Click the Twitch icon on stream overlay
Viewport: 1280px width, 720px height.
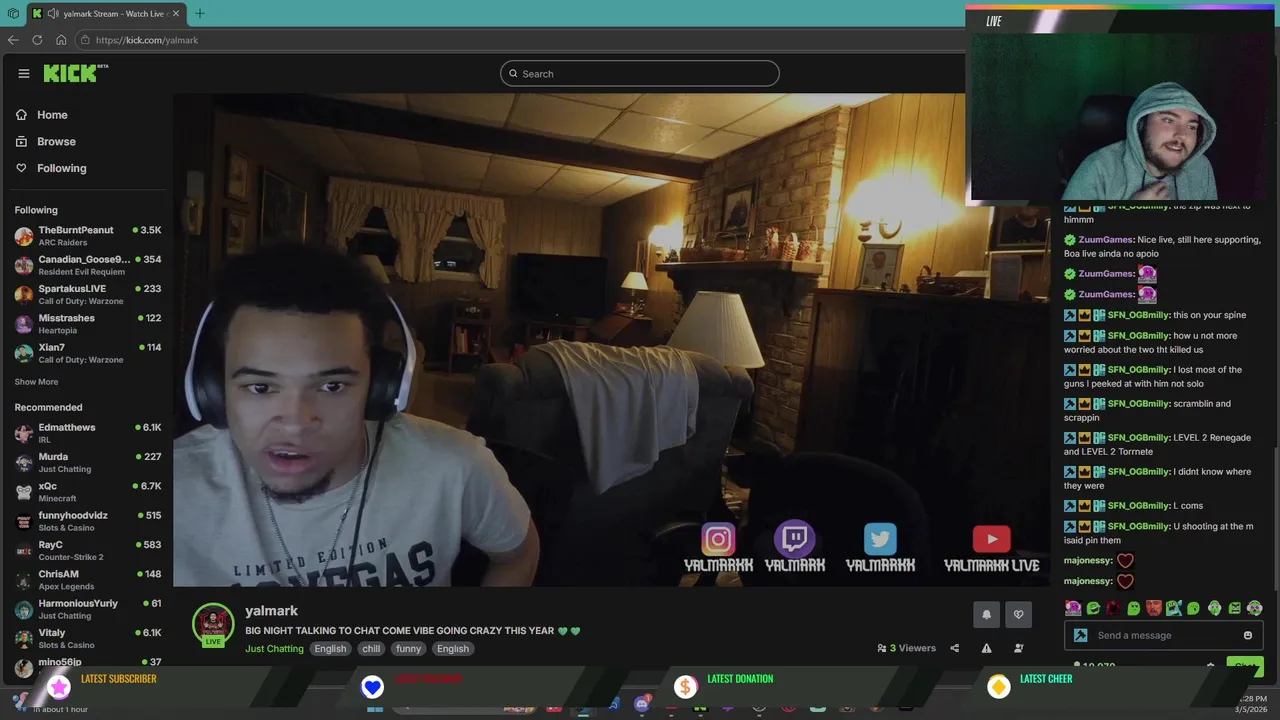tap(795, 540)
